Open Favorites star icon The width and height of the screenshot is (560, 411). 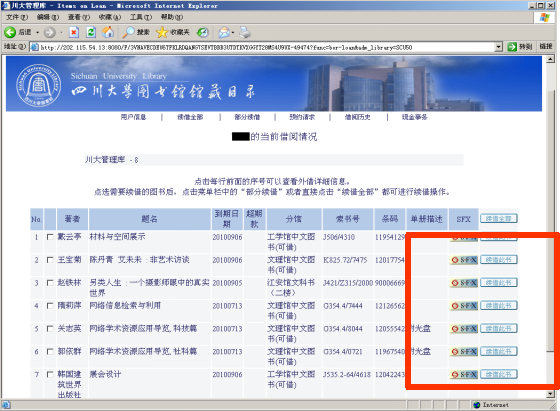[x=162, y=32]
